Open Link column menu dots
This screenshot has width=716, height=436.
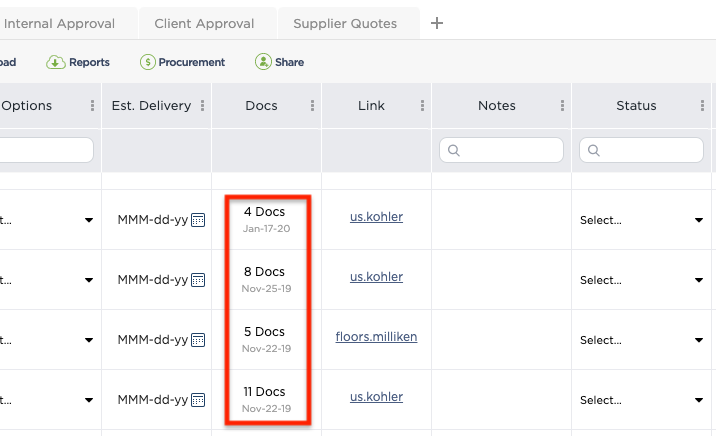point(422,105)
